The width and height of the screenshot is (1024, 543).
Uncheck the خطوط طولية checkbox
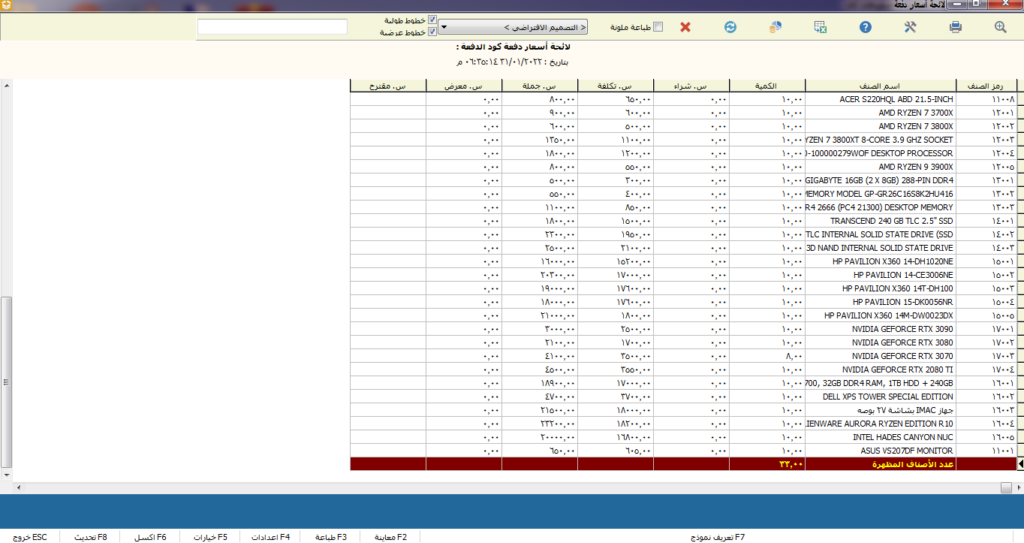coord(432,20)
